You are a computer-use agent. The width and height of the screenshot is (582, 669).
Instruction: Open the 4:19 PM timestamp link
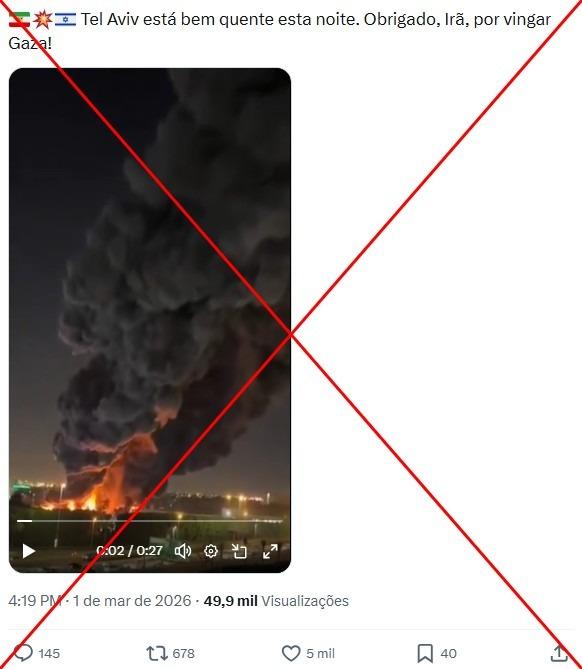tap(35, 601)
